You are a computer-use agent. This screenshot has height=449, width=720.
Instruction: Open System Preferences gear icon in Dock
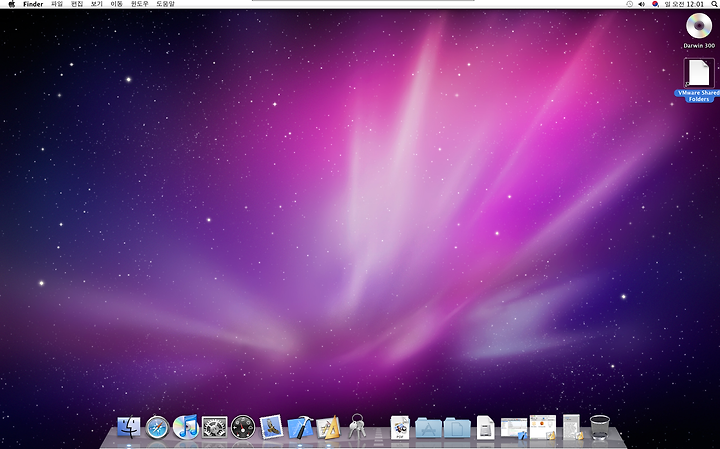click(x=214, y=427)
